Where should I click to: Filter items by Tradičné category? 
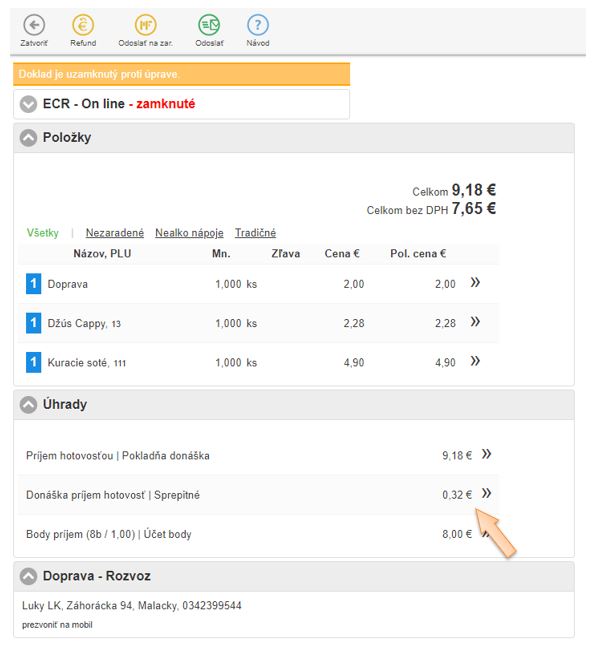(255, 233)
